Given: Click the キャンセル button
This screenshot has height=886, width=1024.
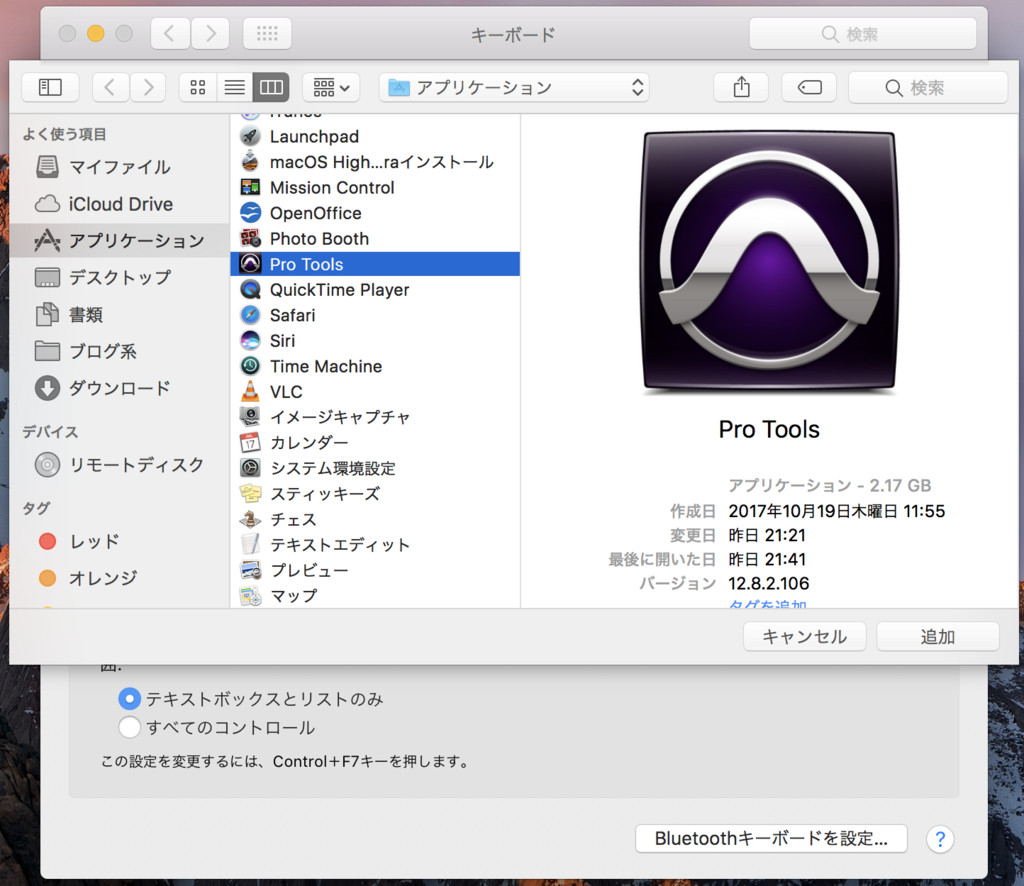Looking at the screenshot, I should click(x=805, y=637).
